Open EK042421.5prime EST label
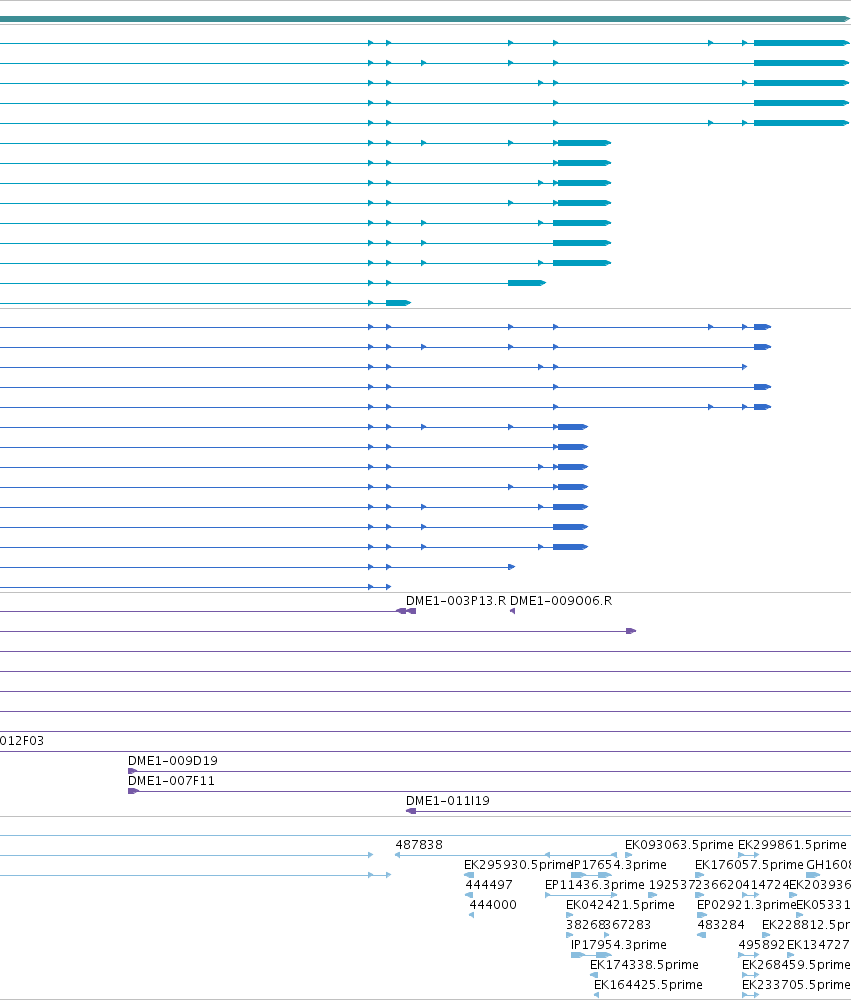The image size is (851, 1000). tap(620, 905)
